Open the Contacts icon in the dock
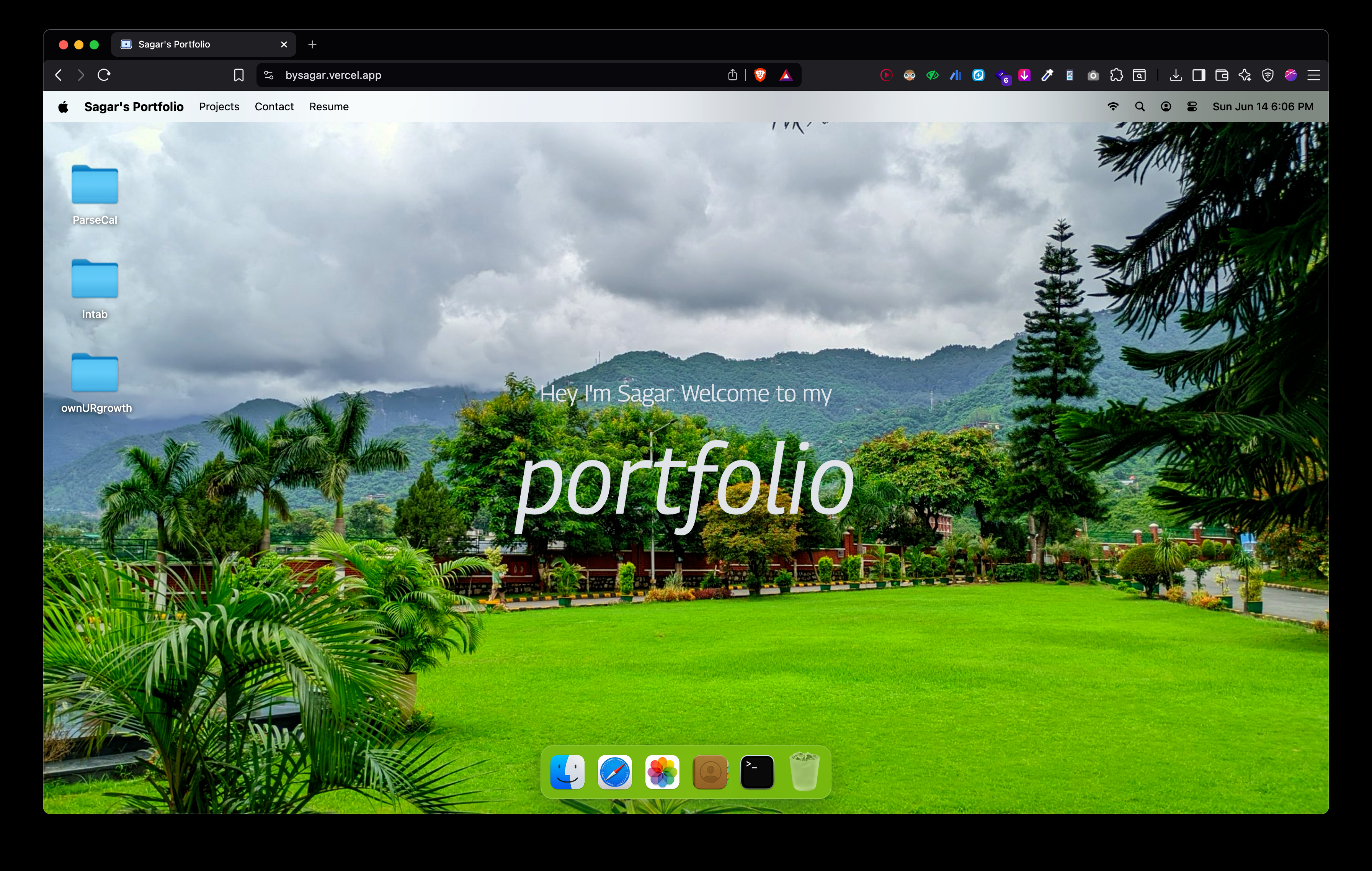 click(710, 773)
